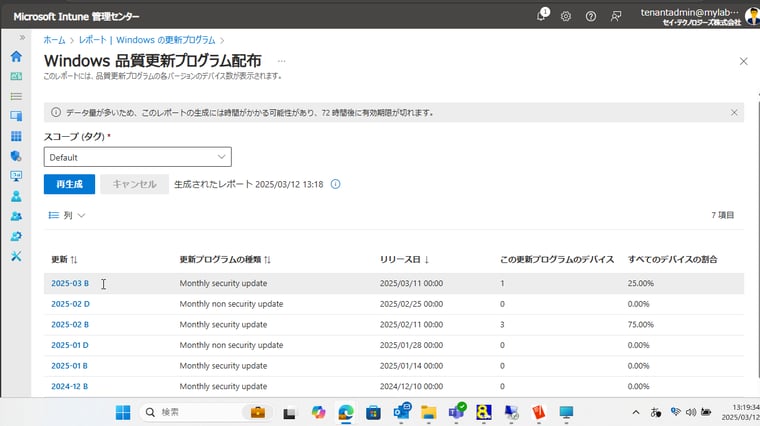This screenshot has height=426, width=760.
Task: Open the Windows Start menu
Action: tap(123, 412)
